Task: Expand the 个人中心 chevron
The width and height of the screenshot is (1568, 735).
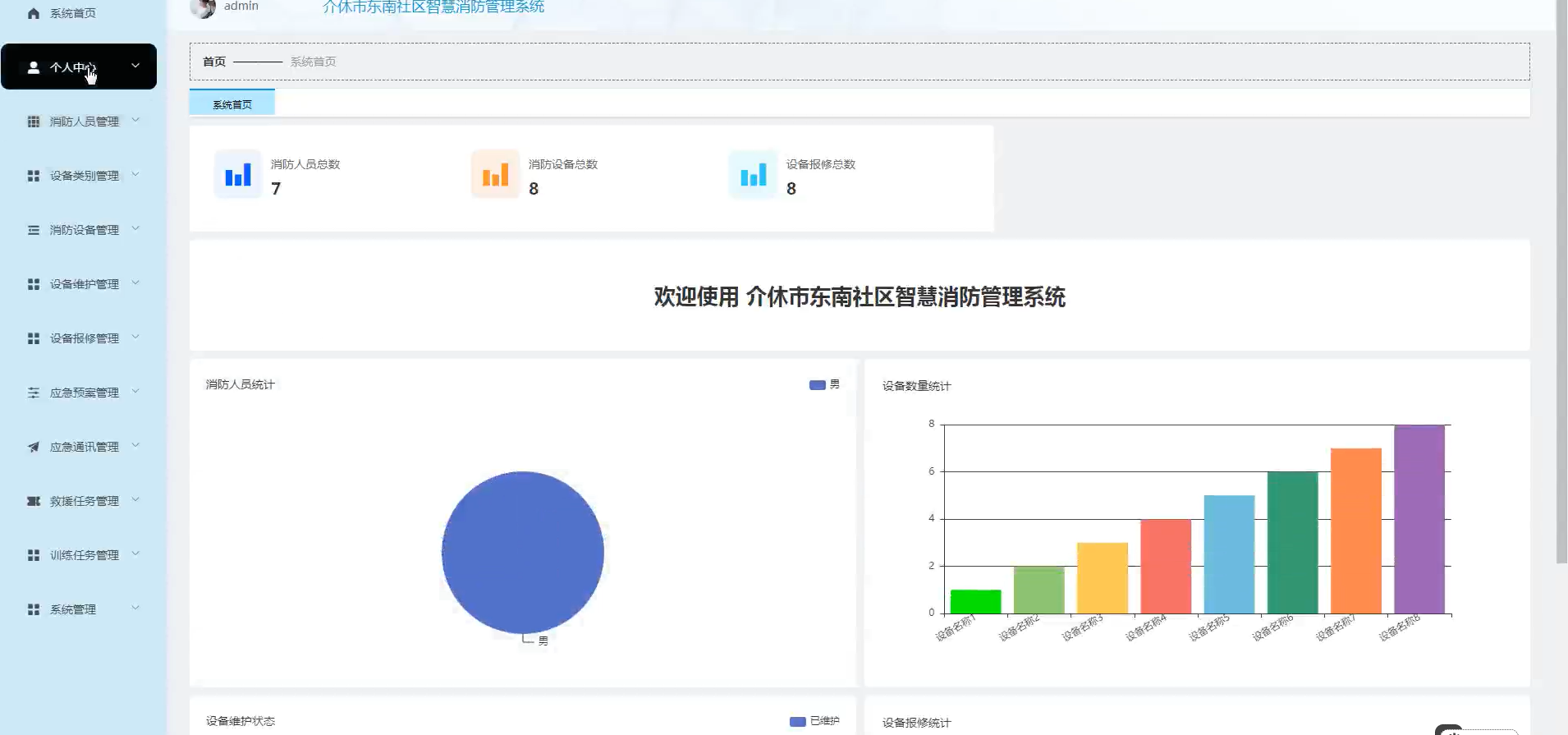Action: (135, 66)
